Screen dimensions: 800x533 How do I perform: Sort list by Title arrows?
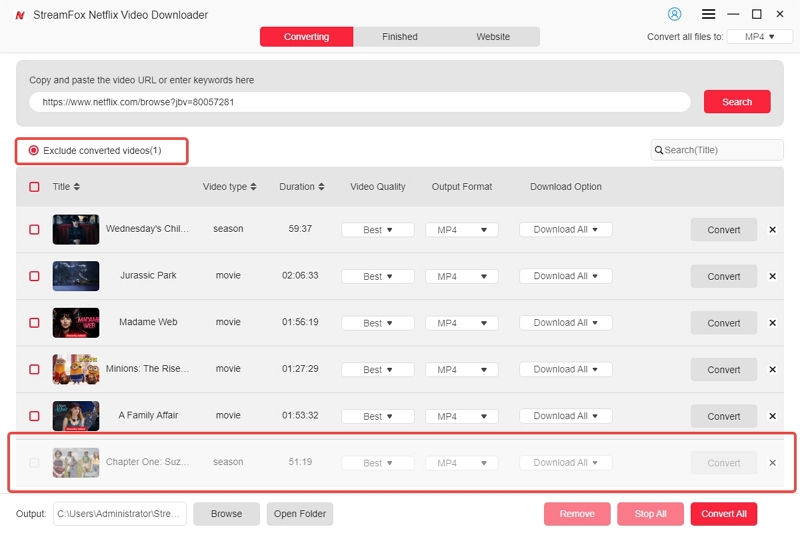tap(77, 187)
